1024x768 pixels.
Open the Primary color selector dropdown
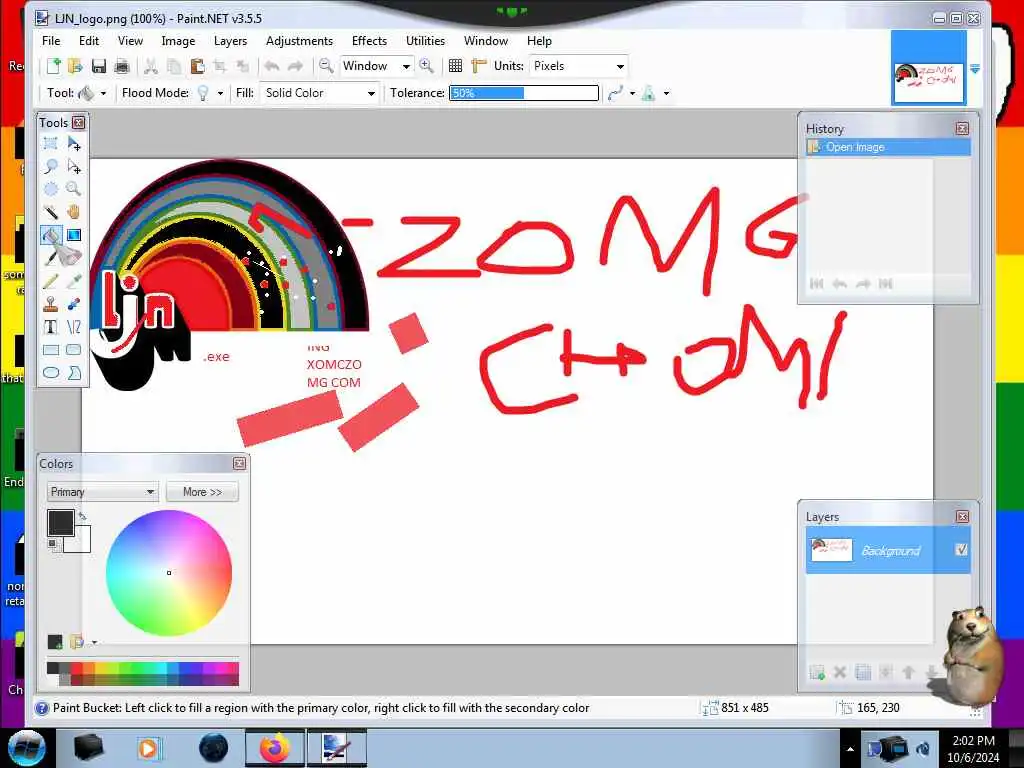click(x=103, y=492)
